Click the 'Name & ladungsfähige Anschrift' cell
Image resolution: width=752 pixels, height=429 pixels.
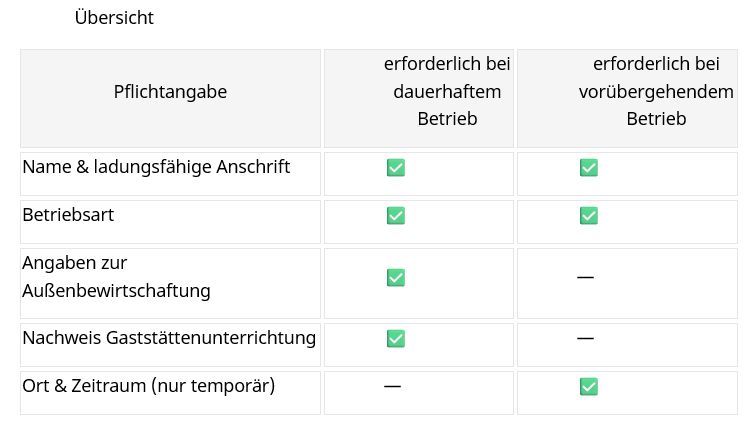[156, 167]
